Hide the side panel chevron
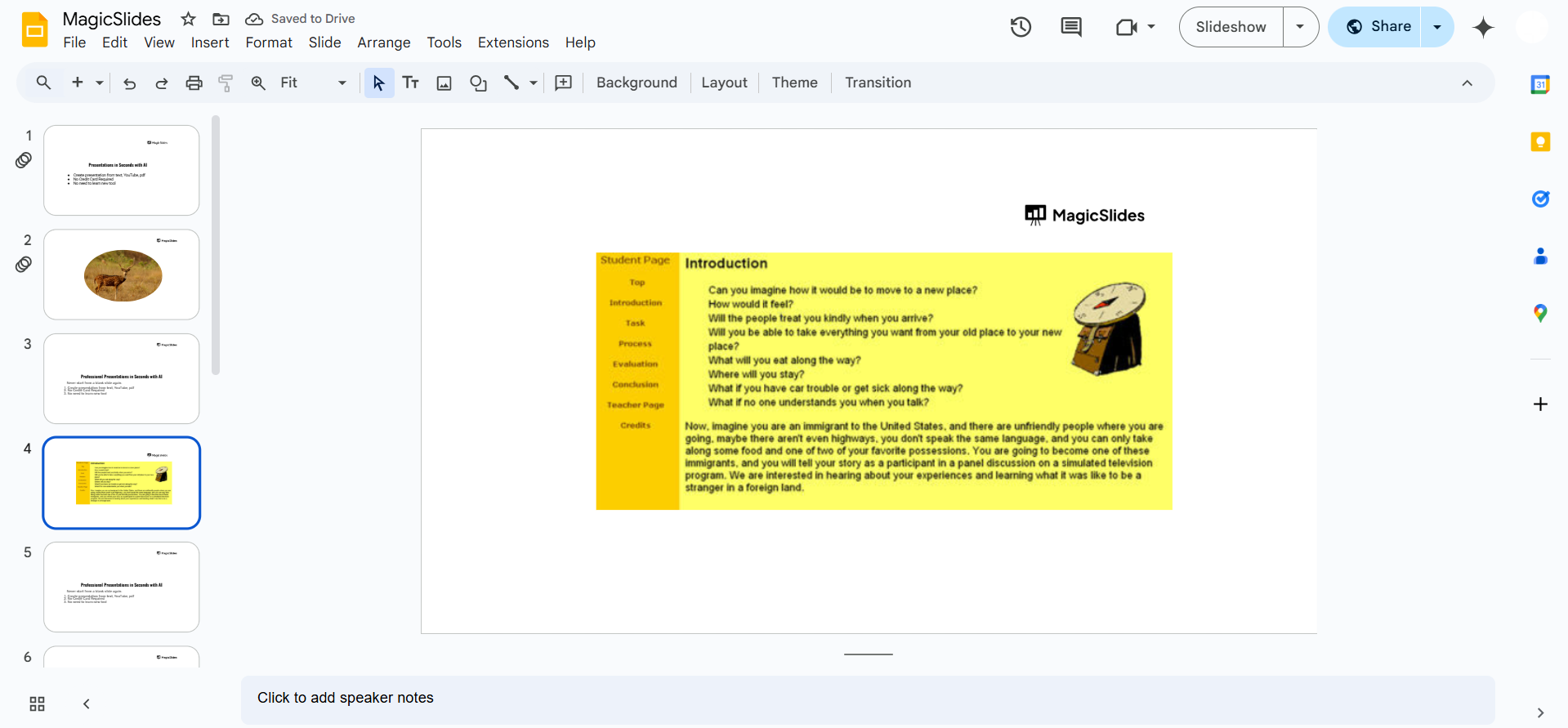Image resolution: width=1568 pixels, height=728 pixels. (x=1540, y=712)
